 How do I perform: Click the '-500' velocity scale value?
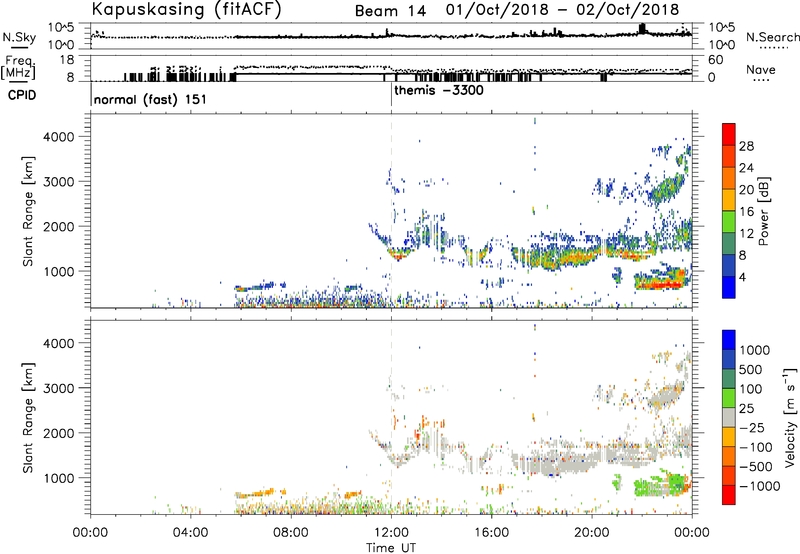tap(756, 466)
